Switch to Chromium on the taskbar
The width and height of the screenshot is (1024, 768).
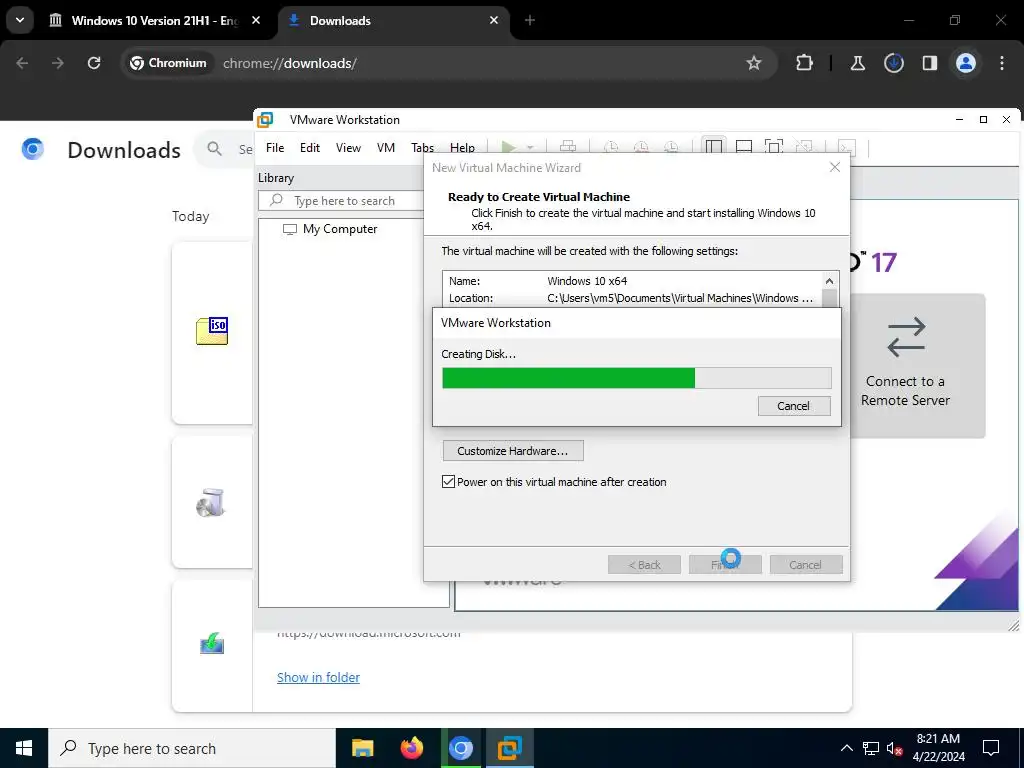460,748
